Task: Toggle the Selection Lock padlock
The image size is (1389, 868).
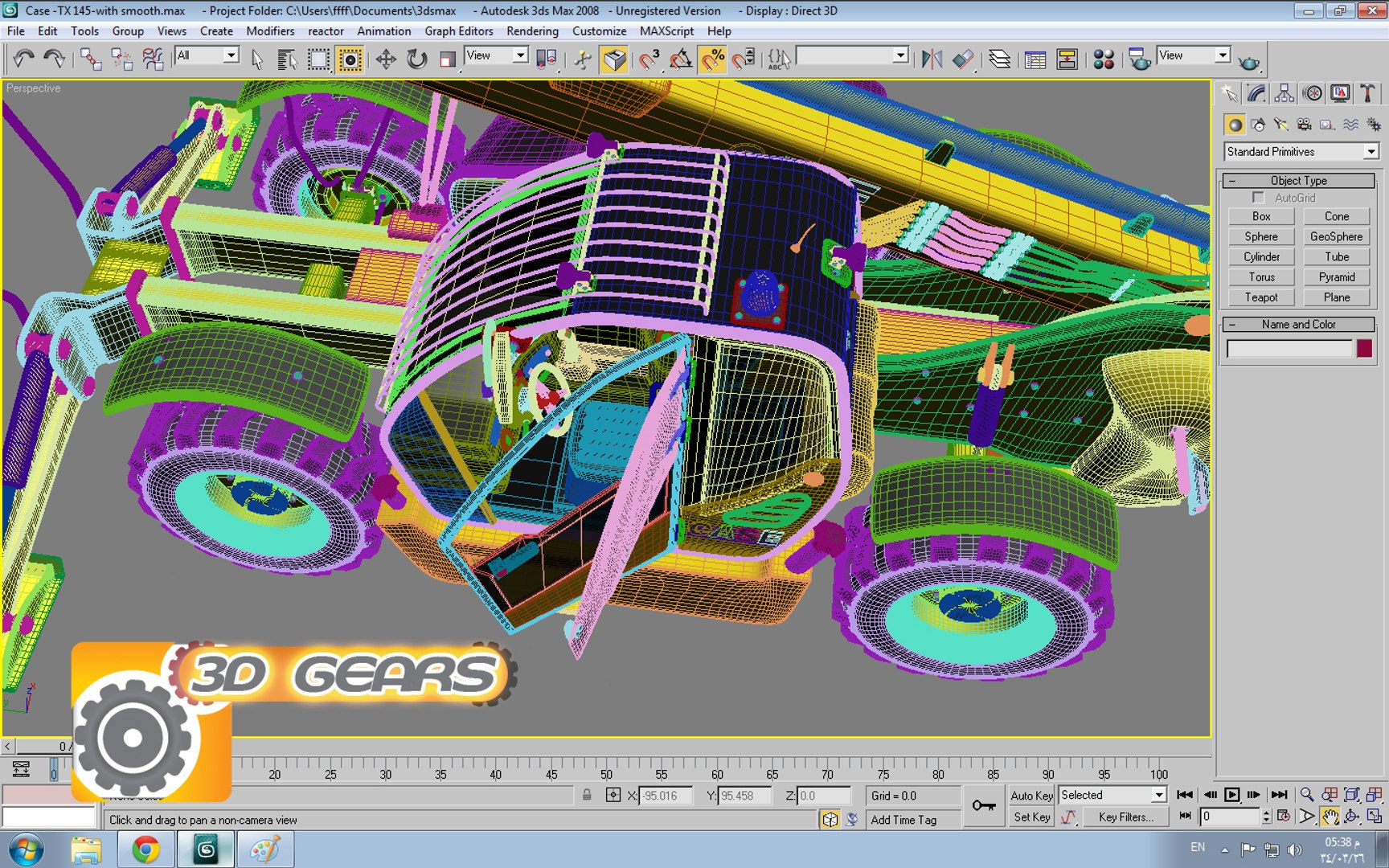Action: pos(587,795)
